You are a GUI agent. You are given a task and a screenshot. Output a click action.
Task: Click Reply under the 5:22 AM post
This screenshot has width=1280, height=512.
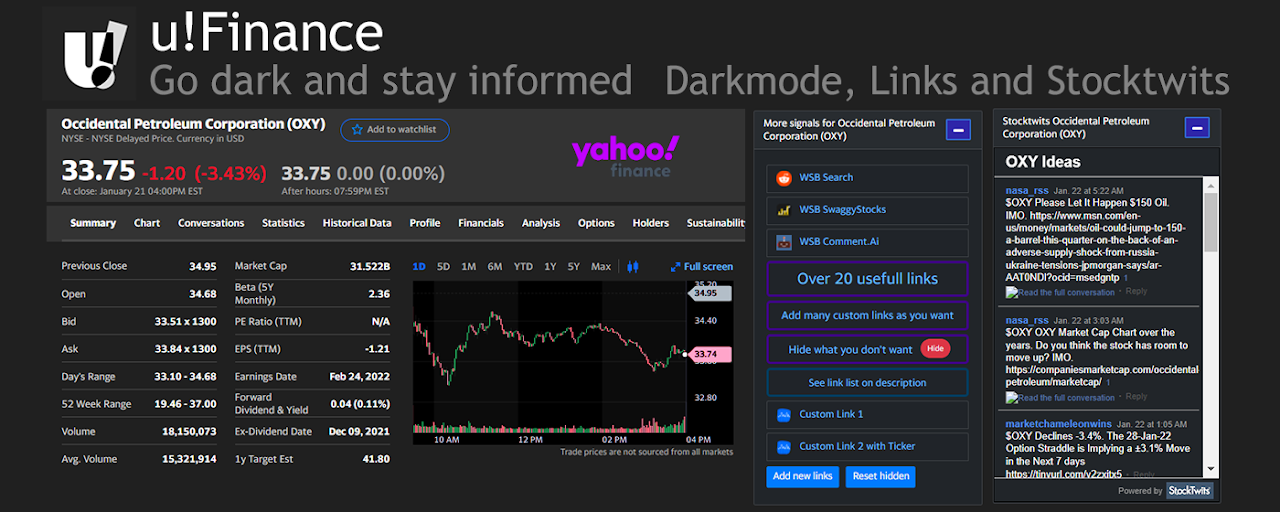[1137, 293]
